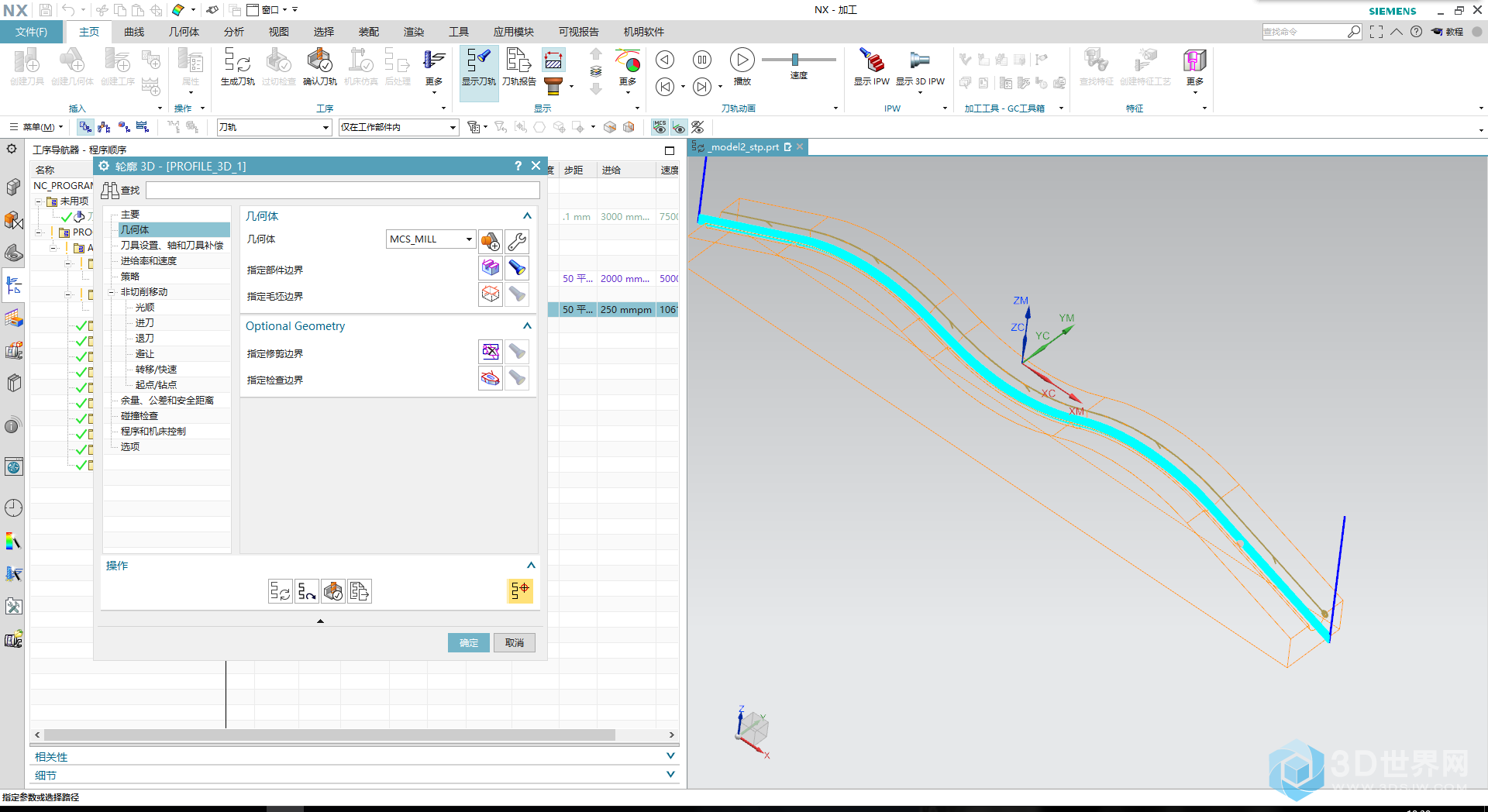Click flashlight display icon for 指定部件边界
The height and width of the screenshot is (812, 1488).
(517, 268)
